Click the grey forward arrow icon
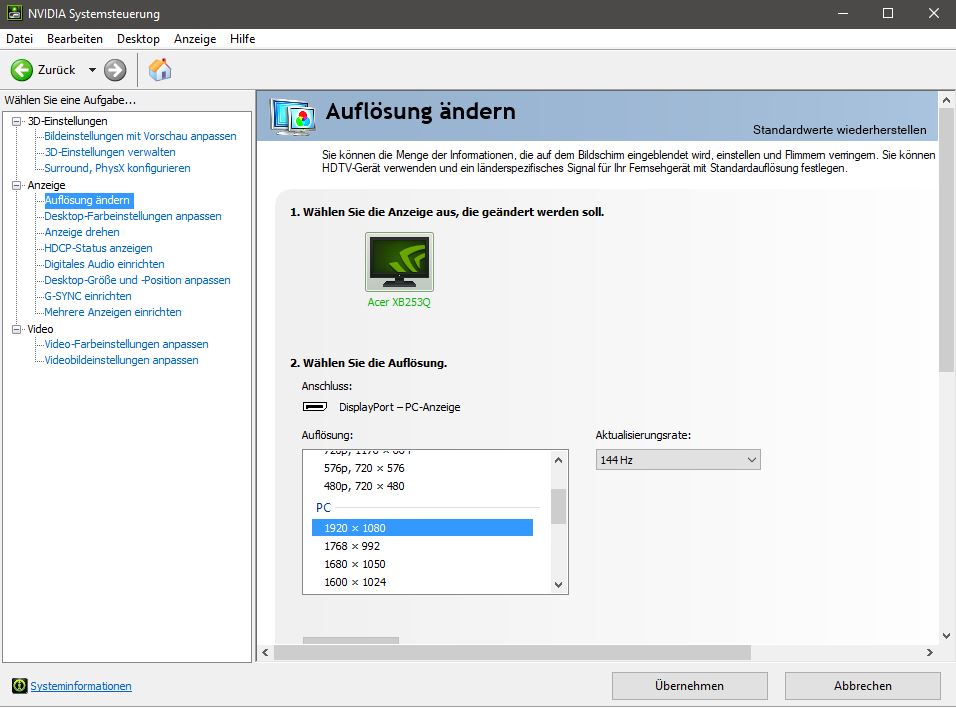956x708 pixels. [x=115, y=70]
